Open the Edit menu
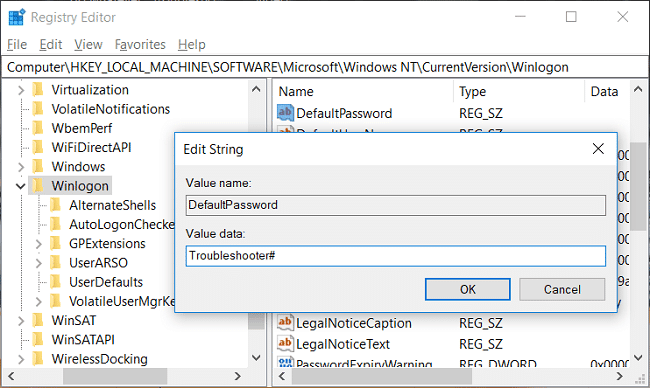Screen dimensions: 650x388 pyautogui.click(x=51, y=44)
